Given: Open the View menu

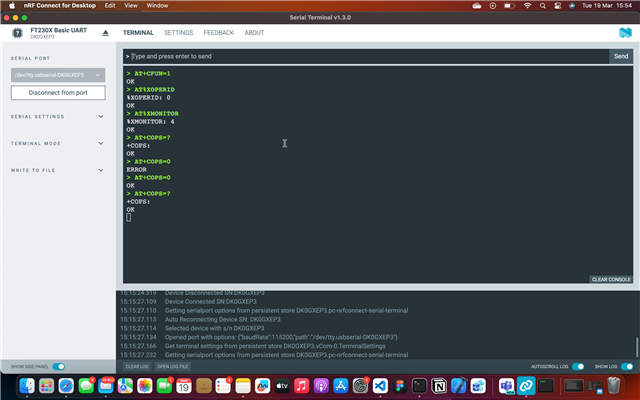Looking at the screenshot, I should pos(131,5).
